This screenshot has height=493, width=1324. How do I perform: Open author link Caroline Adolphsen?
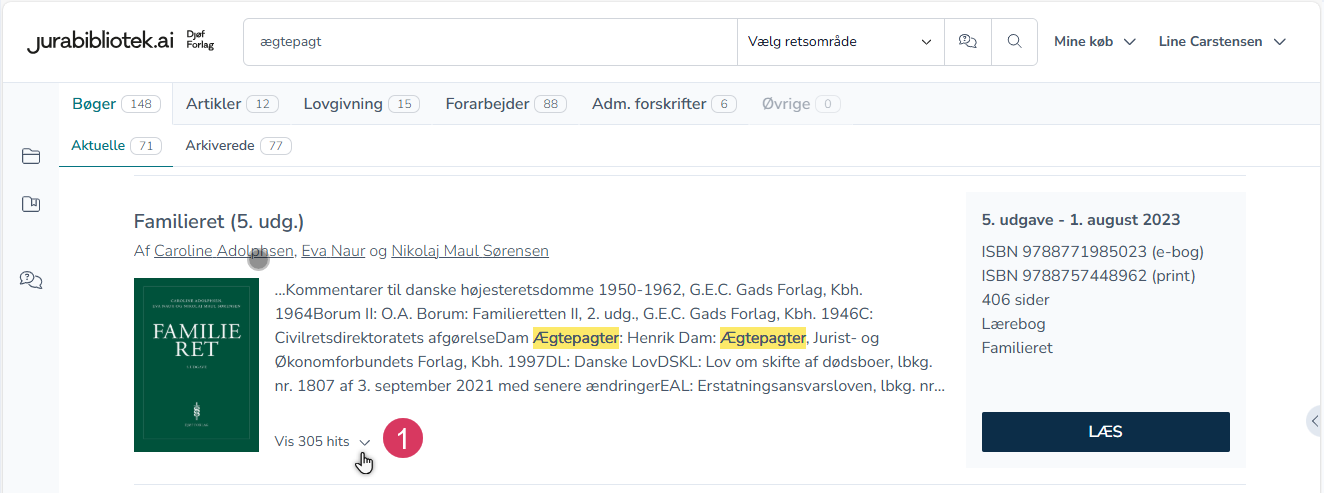tap(223, 251)
